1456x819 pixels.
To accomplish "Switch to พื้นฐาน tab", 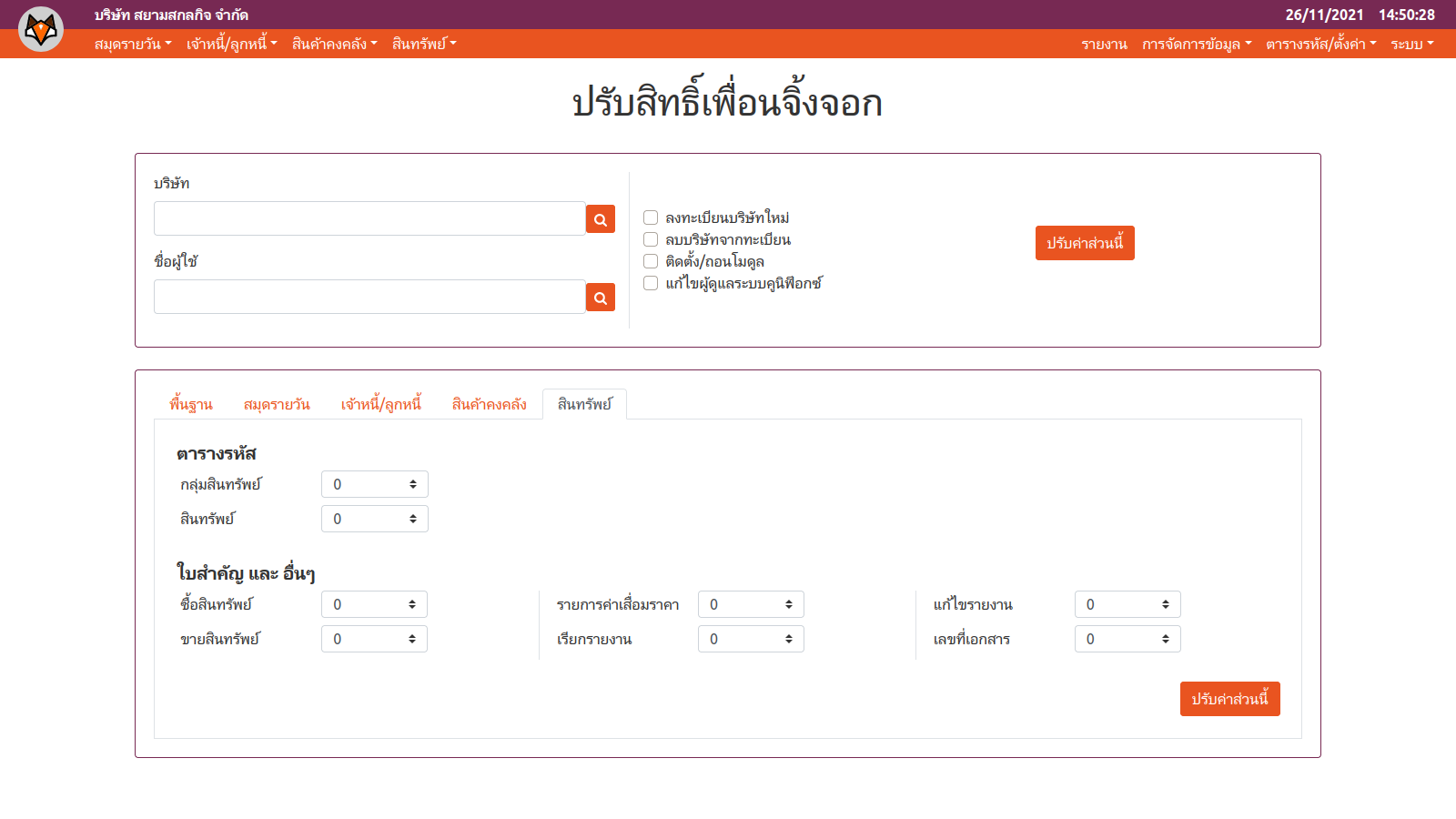I will coord(191,404).
